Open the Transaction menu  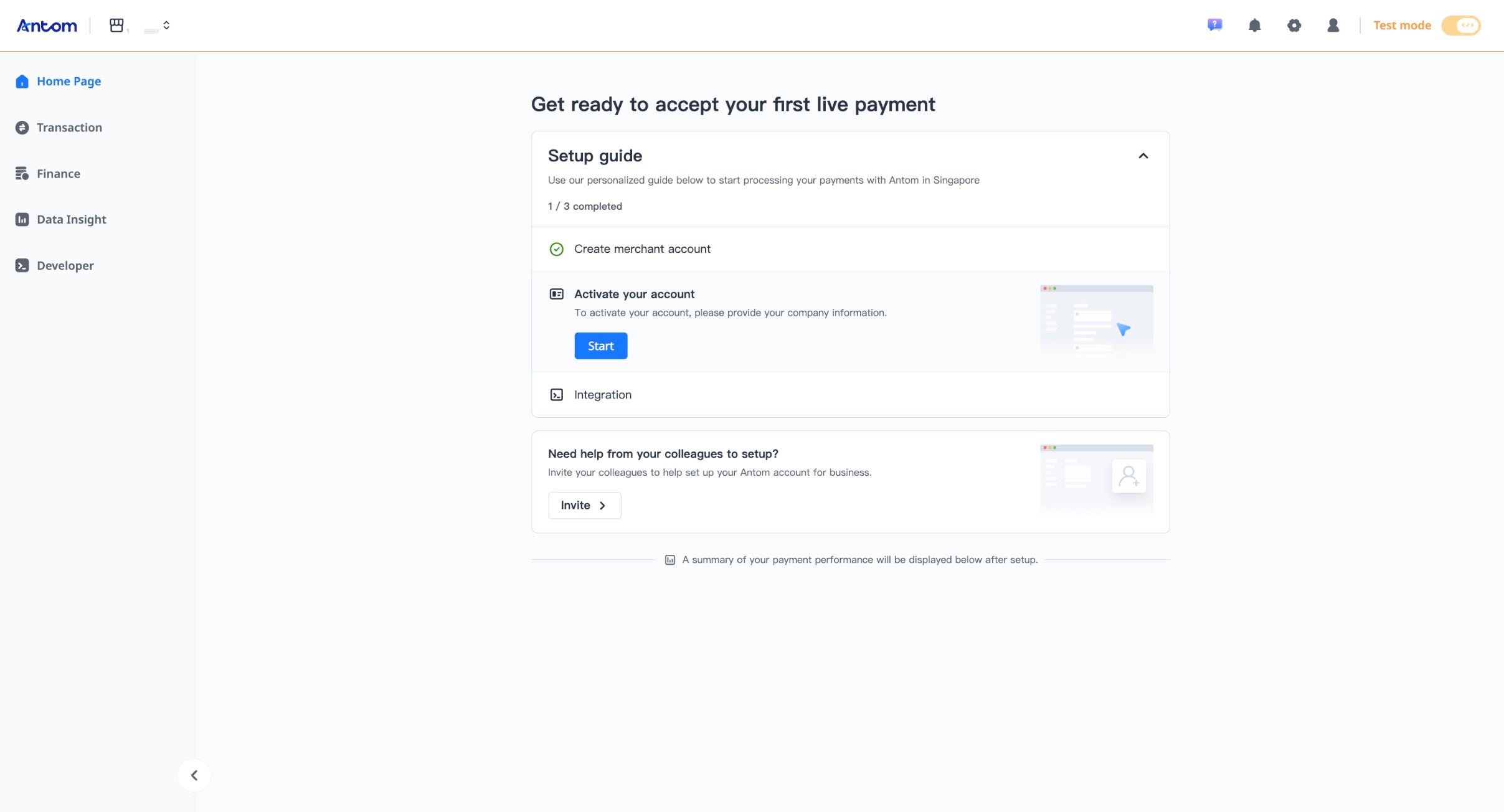69,128
